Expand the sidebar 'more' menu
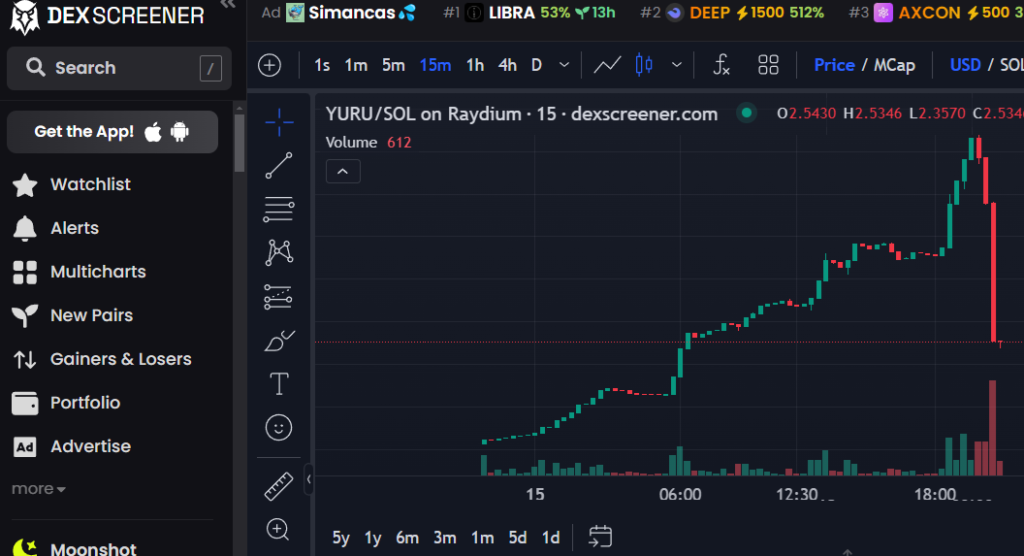Image resolution: width=1024 pixels, height=556 pixels. tap(39, 489)
